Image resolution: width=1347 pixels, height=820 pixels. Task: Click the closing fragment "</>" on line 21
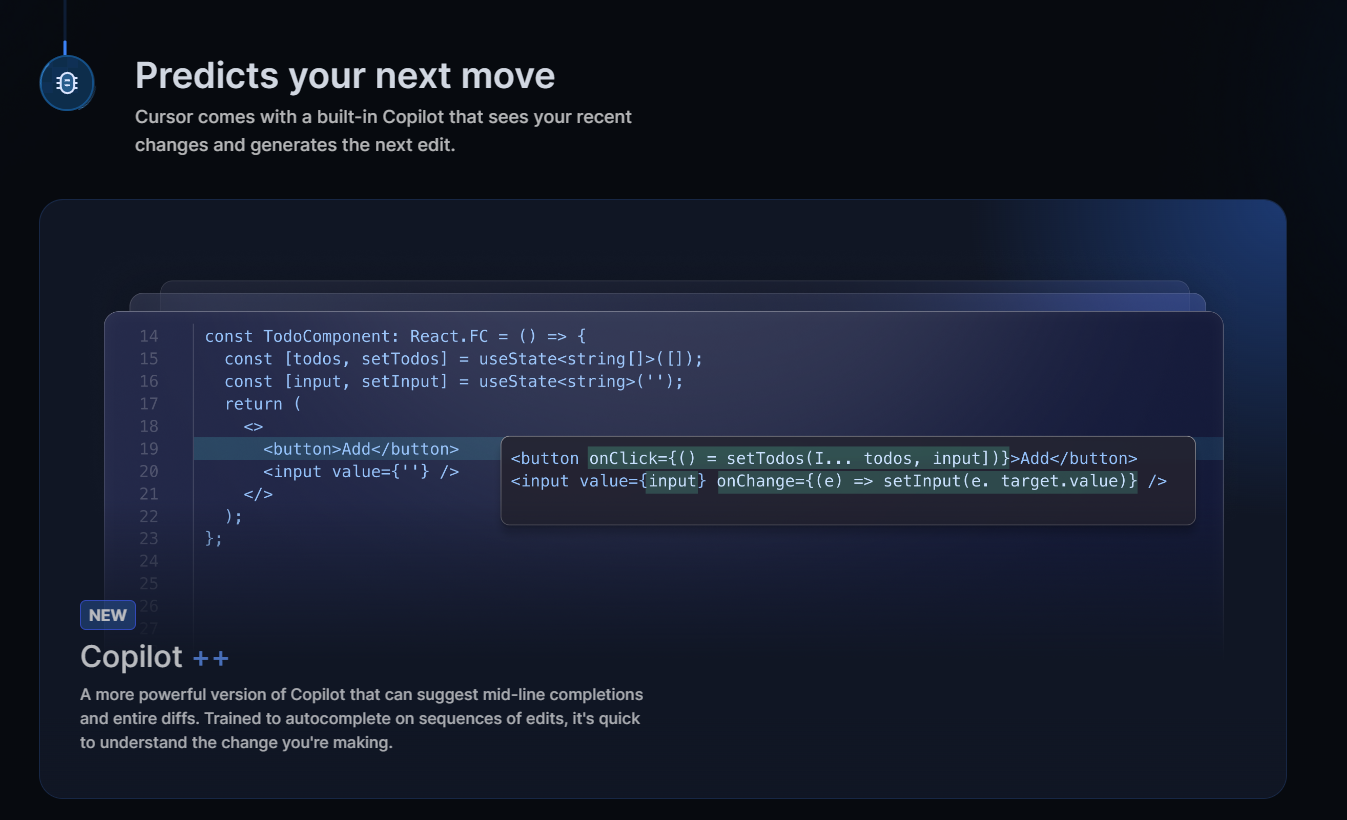click(x=258, y=494)
